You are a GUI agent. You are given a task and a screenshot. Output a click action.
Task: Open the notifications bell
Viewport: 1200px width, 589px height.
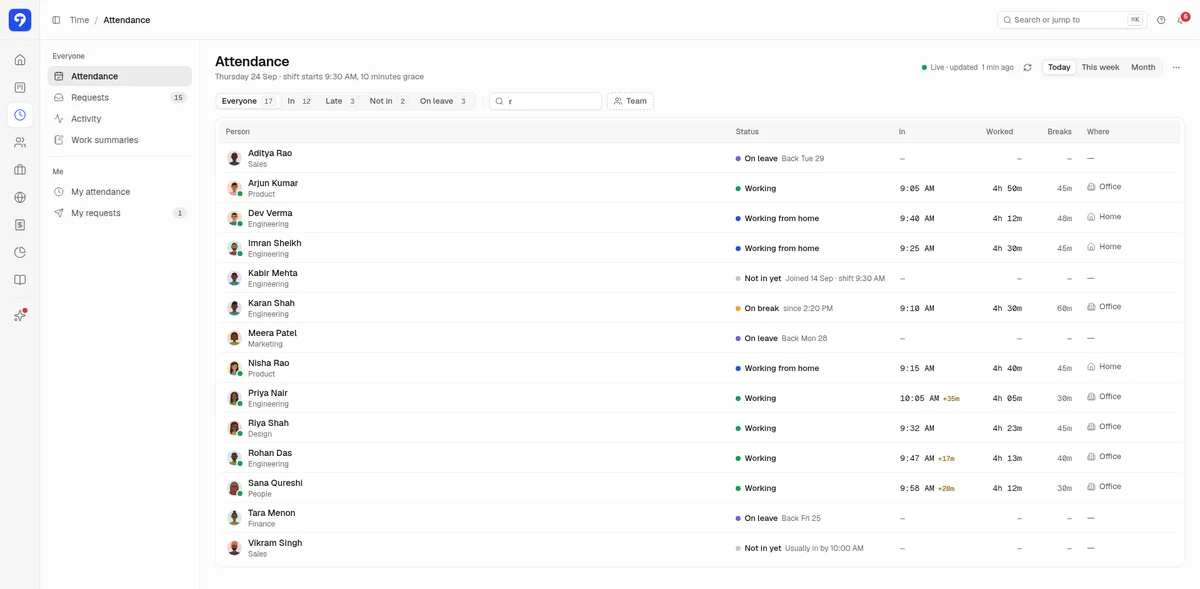tap(1181, 20)
